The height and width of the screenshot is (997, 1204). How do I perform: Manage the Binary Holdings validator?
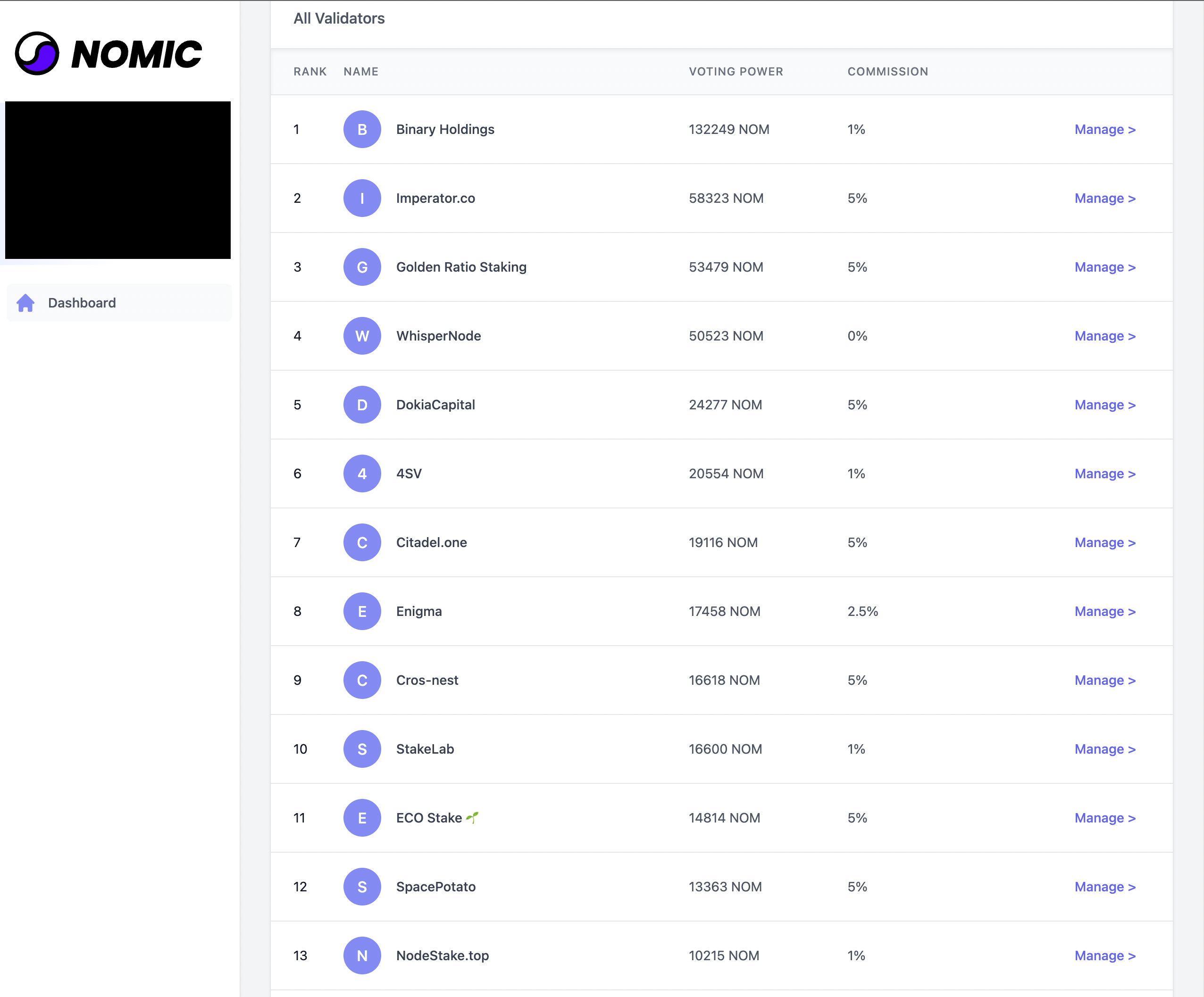(x=1104, y=130)
